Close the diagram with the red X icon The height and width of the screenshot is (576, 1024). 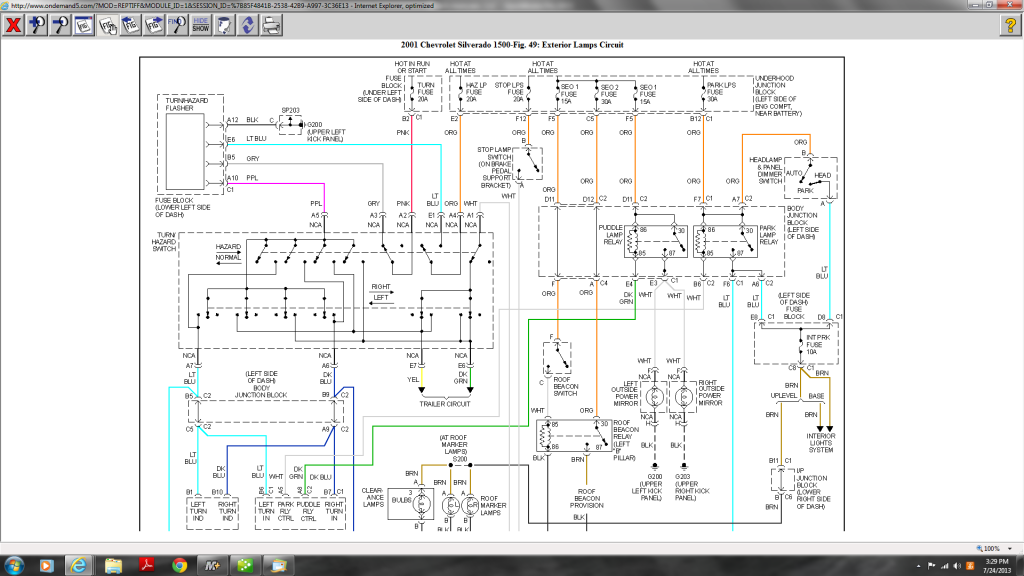13,25
